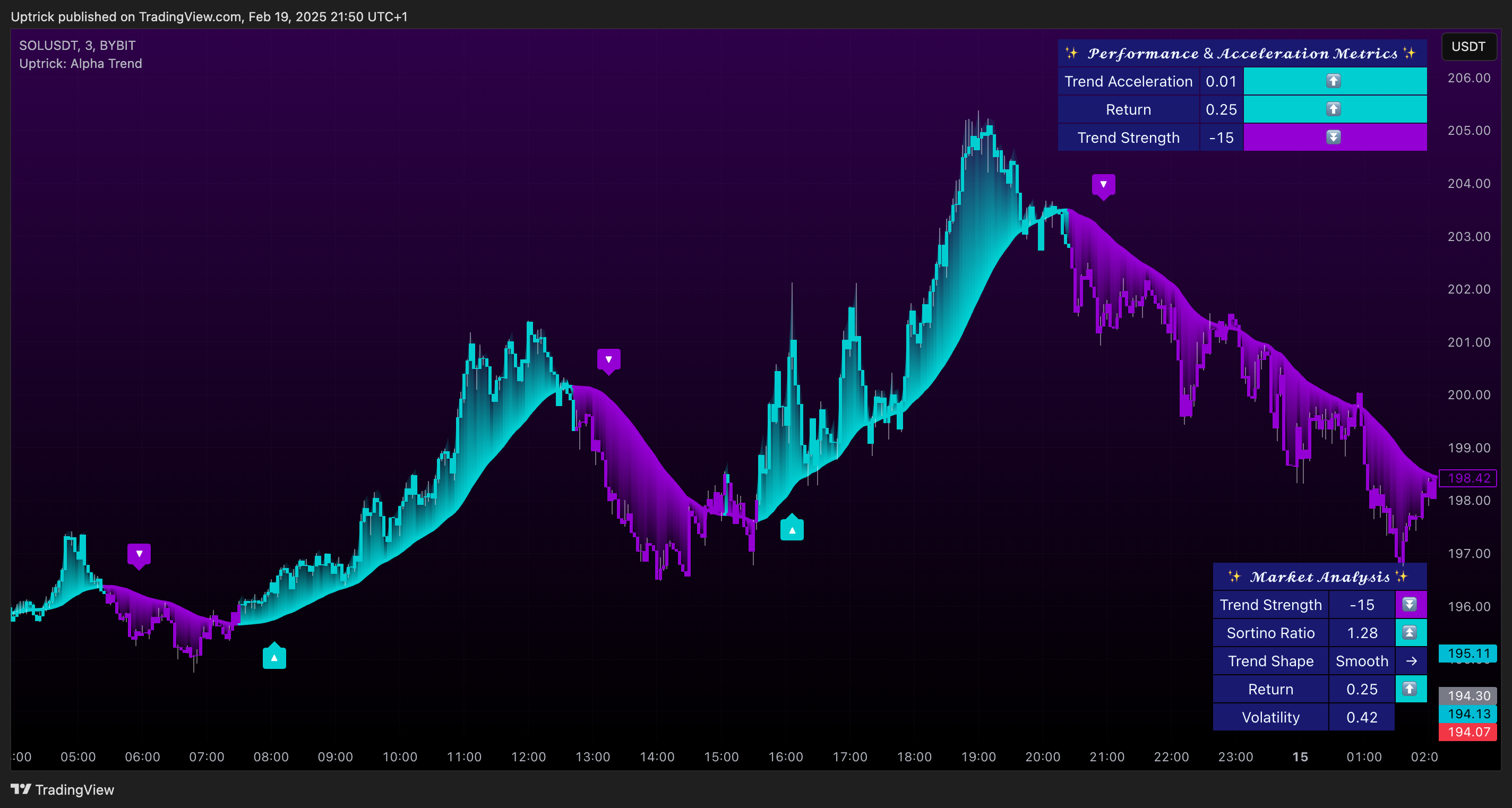
Task: Click the bold 15 date label on time axis
Action: coord(1300,757)
